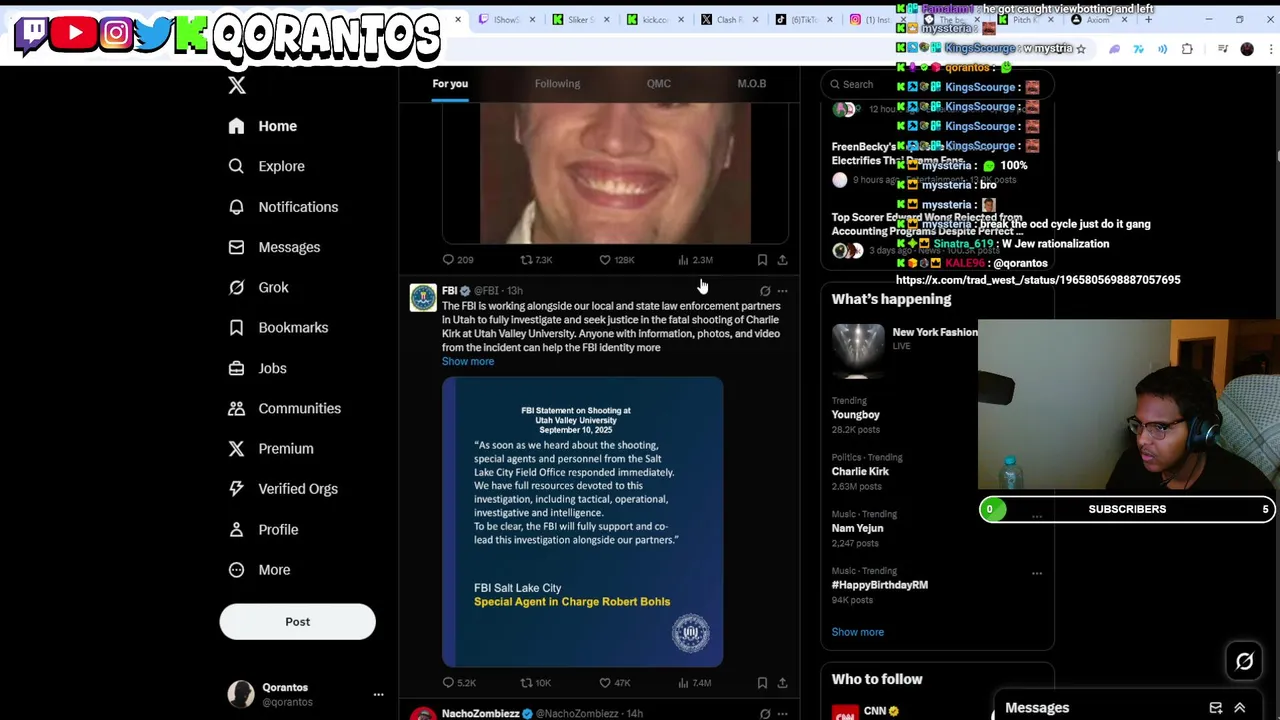This screenshot has width=1280, height=720.
Task: Go to Home in the sidebar
Action: (262, 126)
